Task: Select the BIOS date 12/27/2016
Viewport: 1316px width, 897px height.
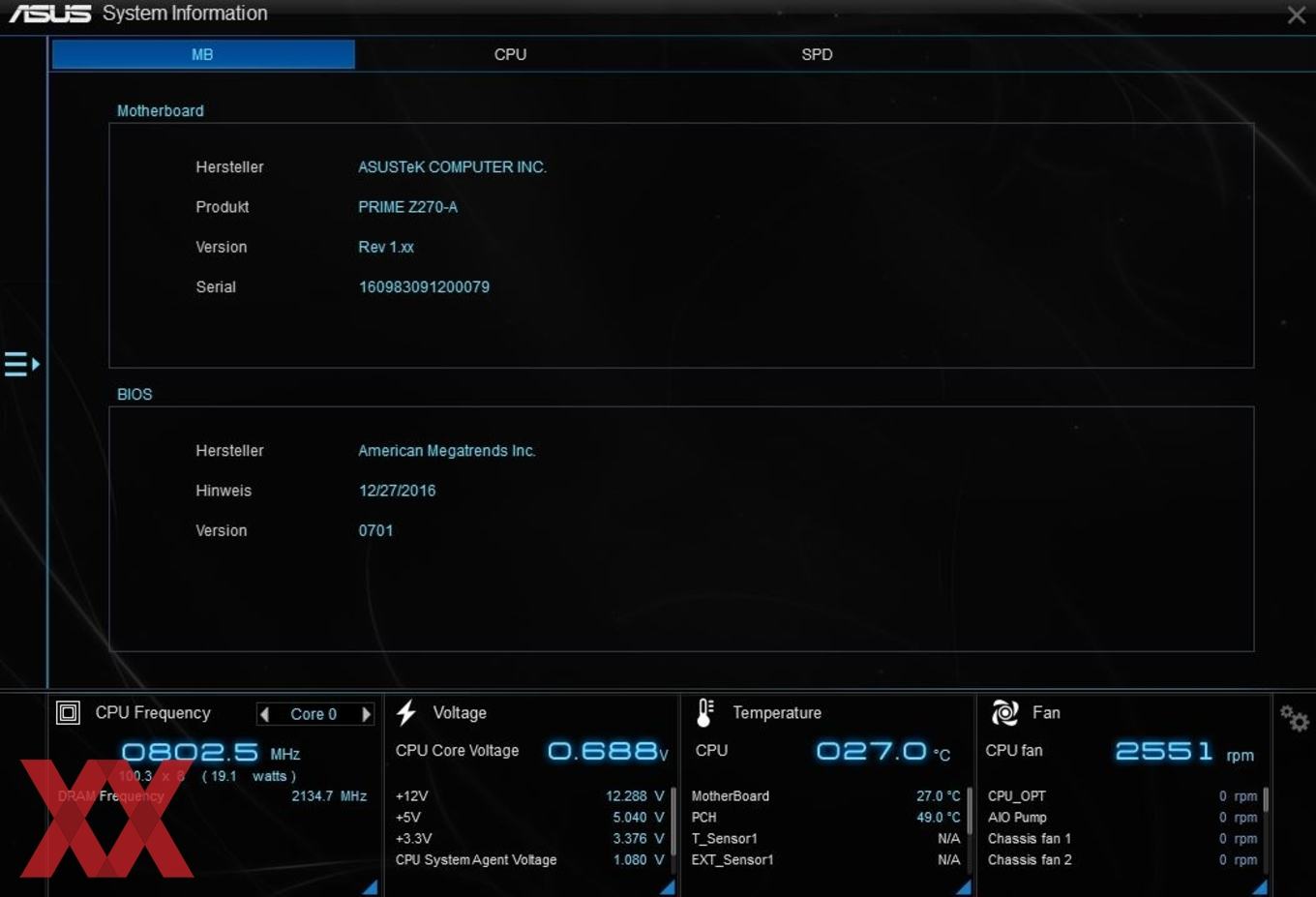Action: point(397,491)
